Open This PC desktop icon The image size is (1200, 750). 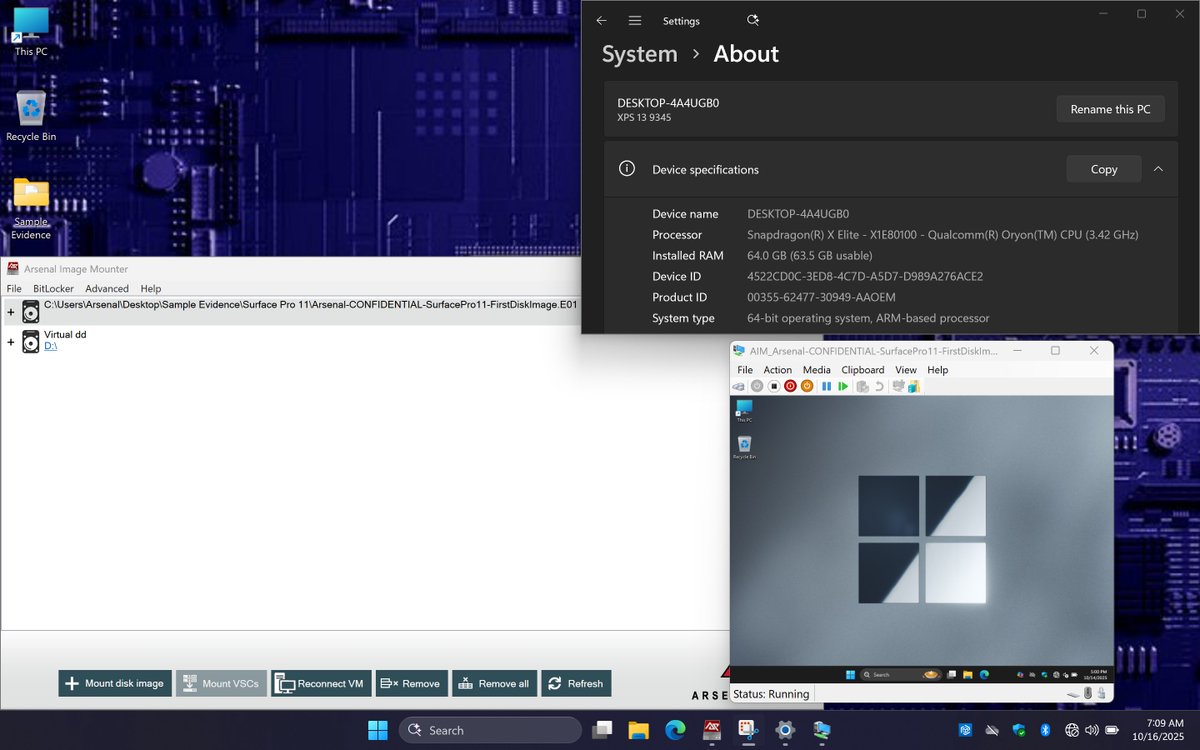tap(31, 31)
